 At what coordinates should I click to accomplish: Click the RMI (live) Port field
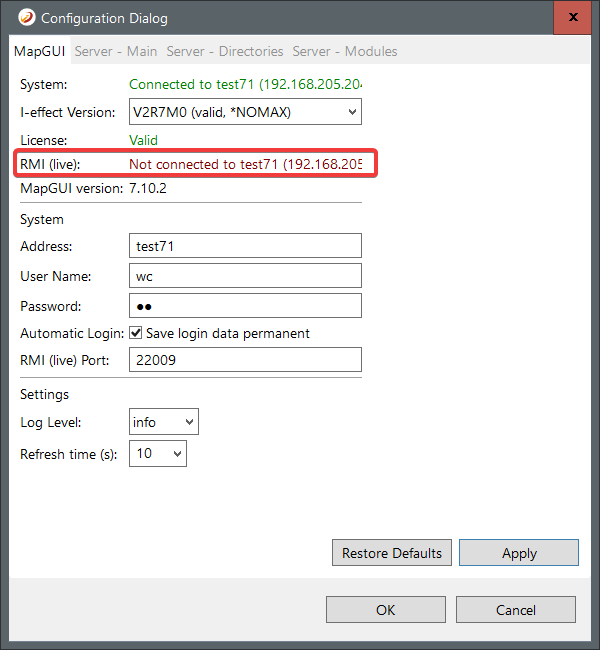245,360
